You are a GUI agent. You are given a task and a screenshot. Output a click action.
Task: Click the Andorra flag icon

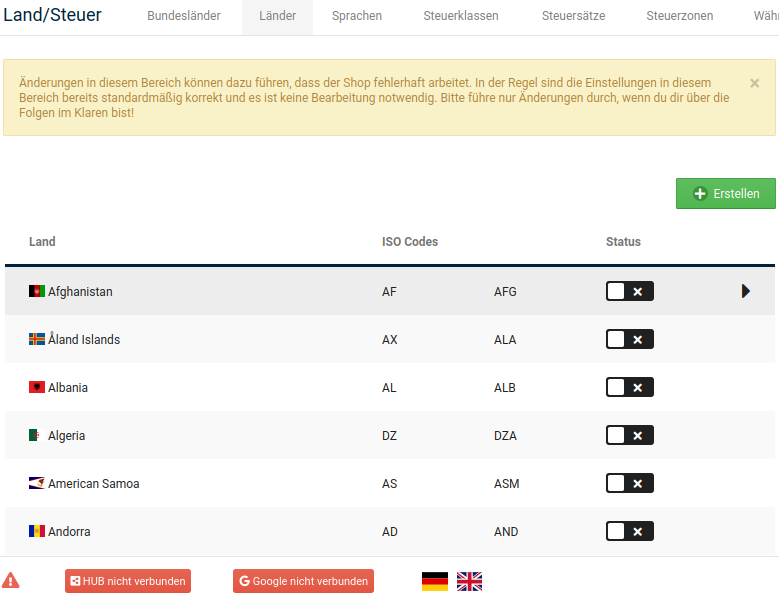tap(37, 531)
